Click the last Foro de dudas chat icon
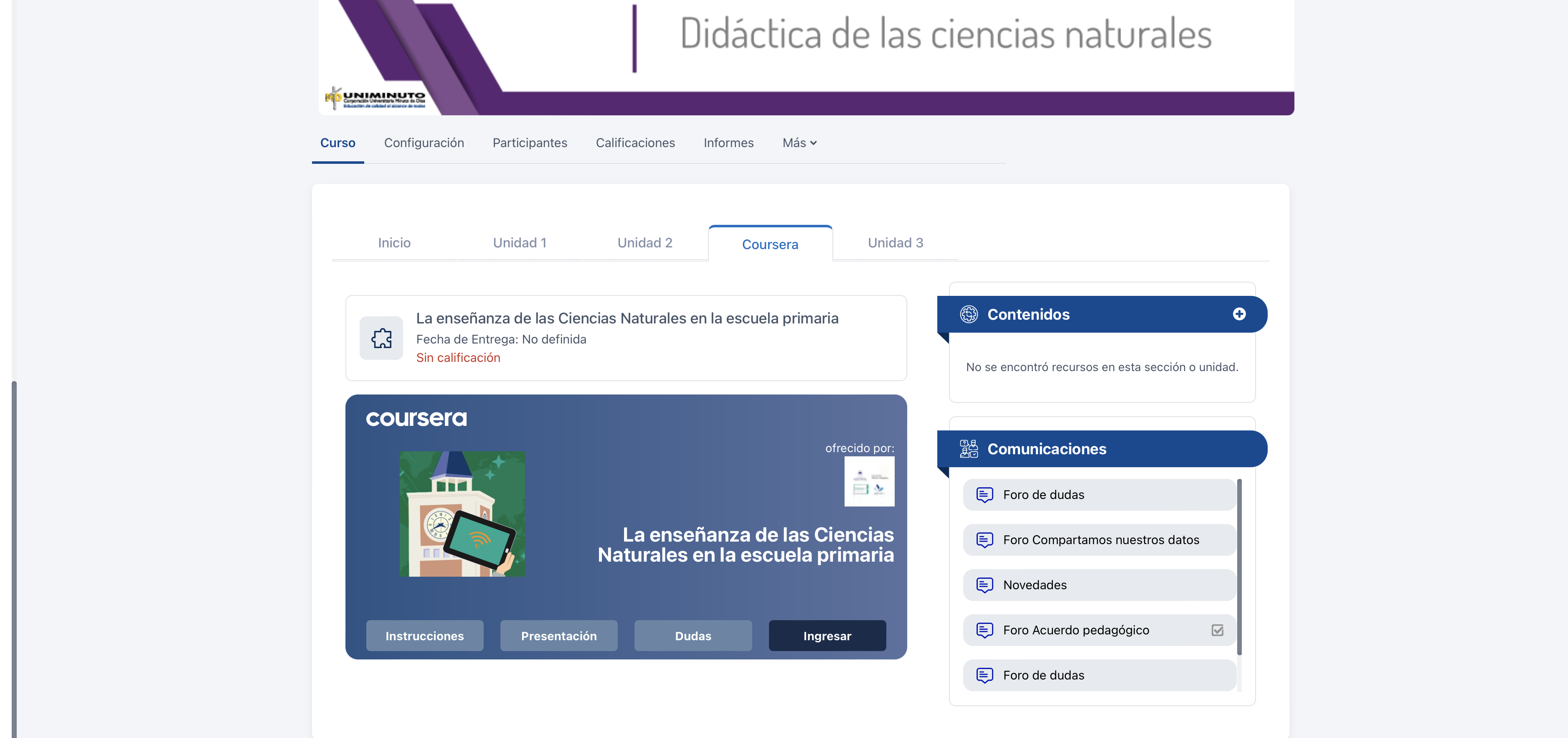Viewport: 1568px width, 738px height. [x=984, y=674]
